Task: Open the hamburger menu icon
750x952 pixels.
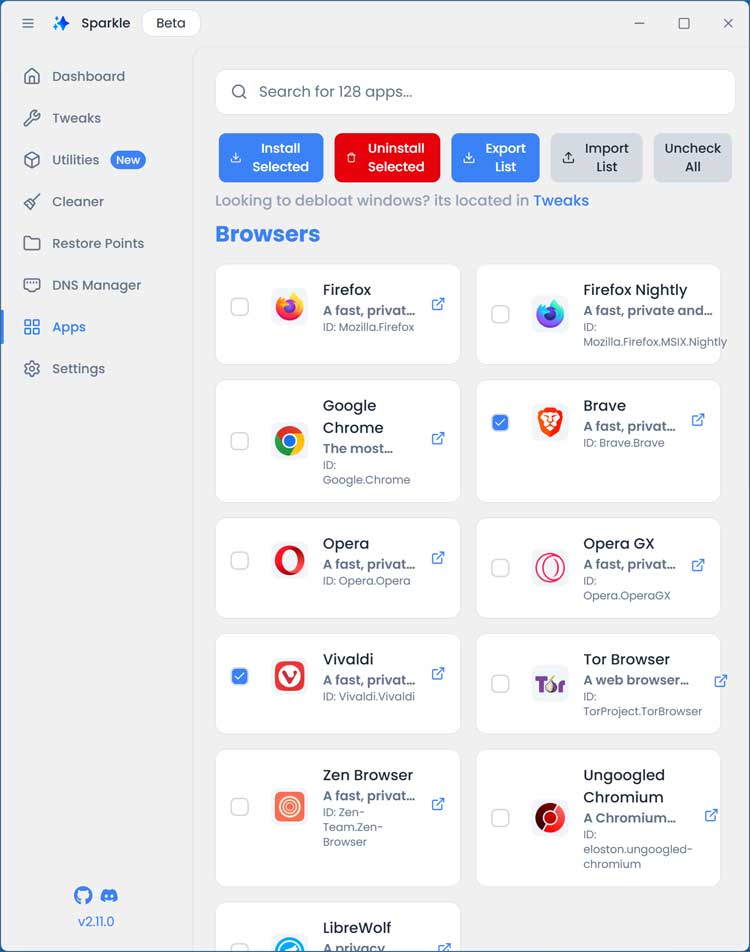Action: click(x=28, y=23)
